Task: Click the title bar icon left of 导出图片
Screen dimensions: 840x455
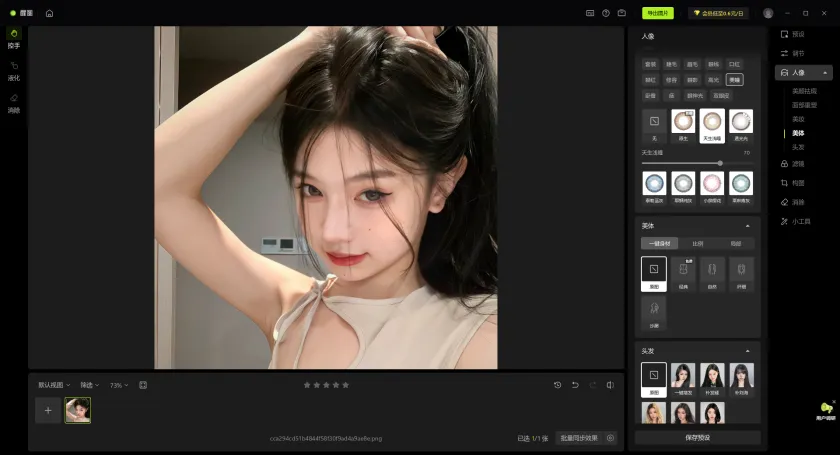Action: click(x=621, y=13)
